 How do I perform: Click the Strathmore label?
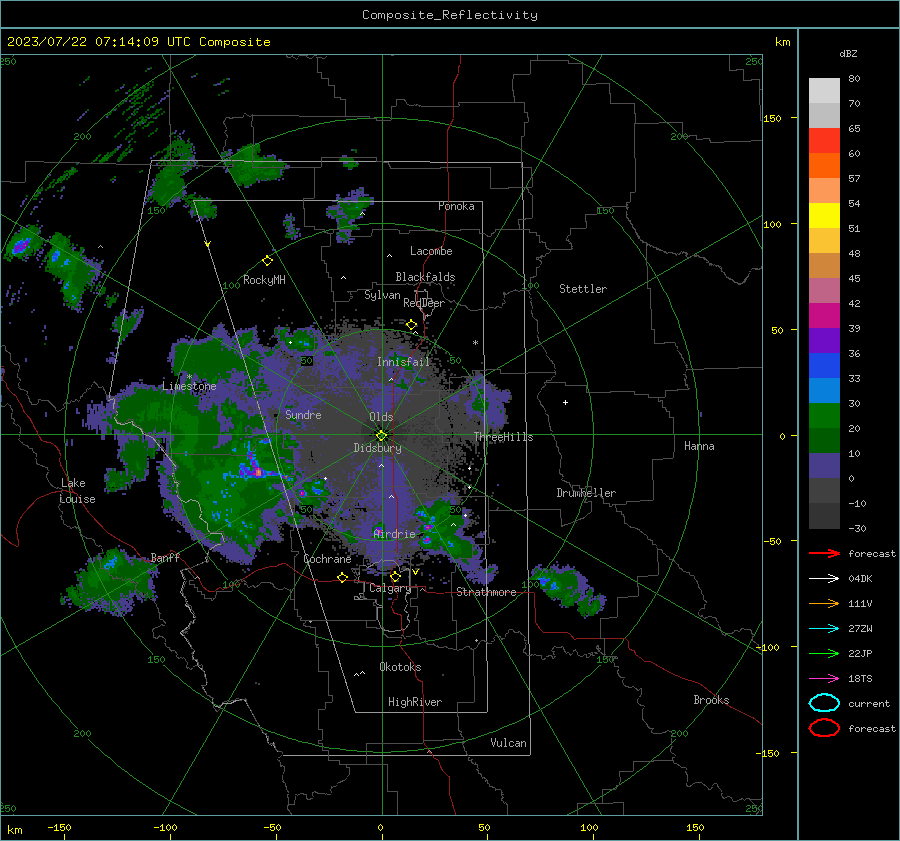pyautogui.click(x=486, y=592)
